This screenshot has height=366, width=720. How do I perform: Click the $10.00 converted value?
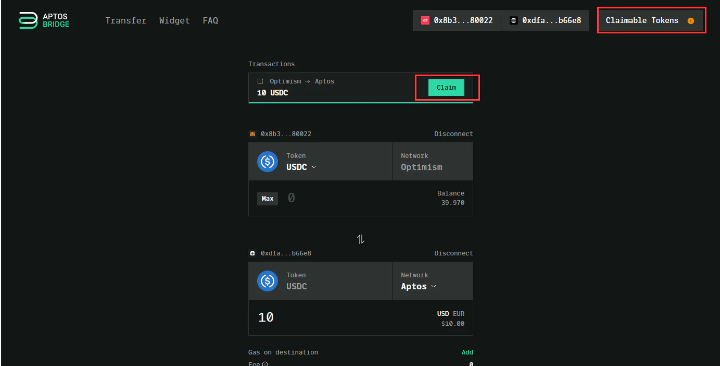[x=453, y=324]
